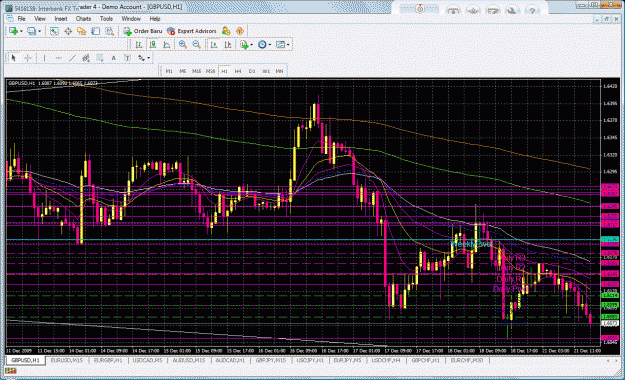625x380 pixels.
Task: Switch chart to Line Chart mode
Action: tap(167, 45)
